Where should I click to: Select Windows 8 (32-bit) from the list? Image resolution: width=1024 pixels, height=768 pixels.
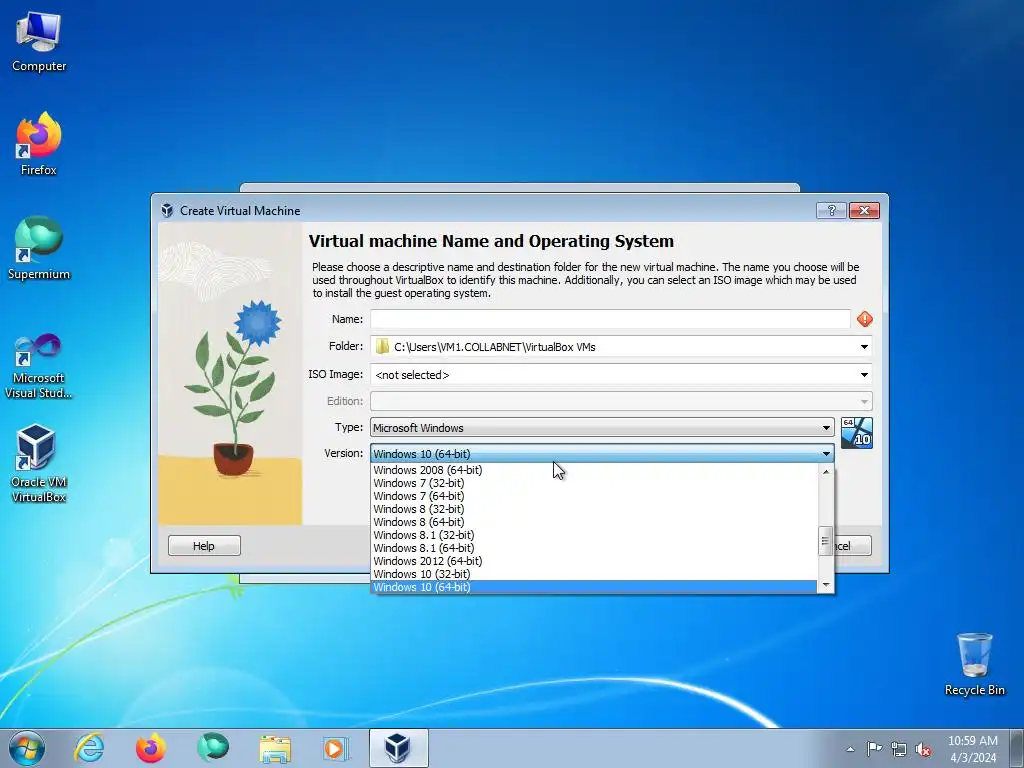click(x=594, y=509)
